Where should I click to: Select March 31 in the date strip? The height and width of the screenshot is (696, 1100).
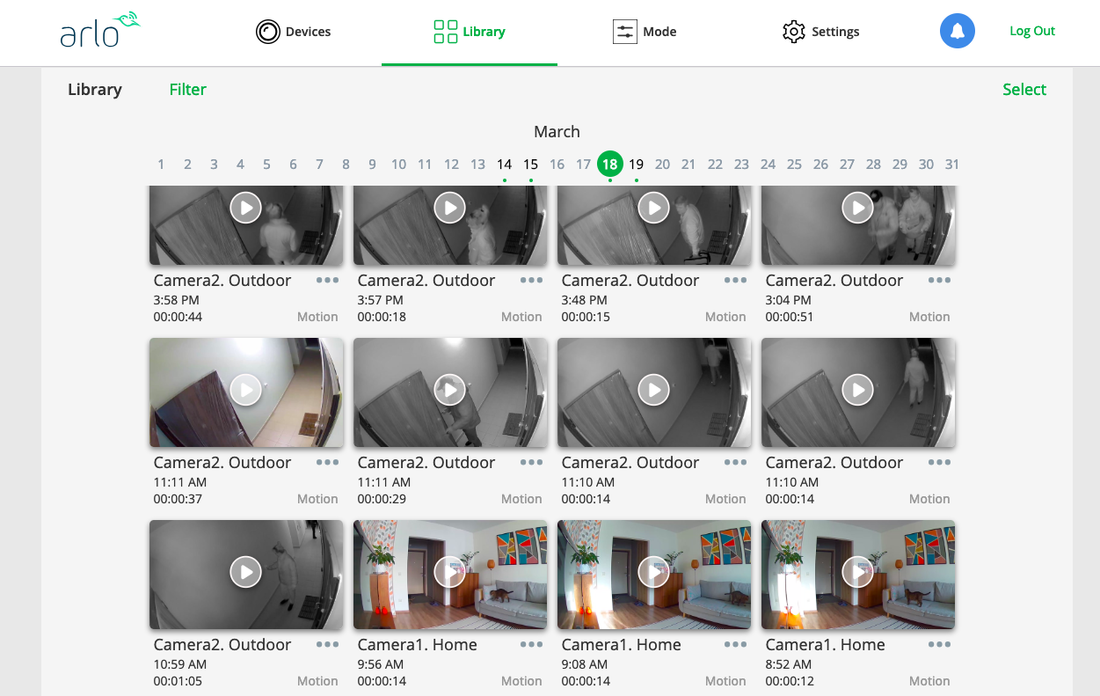(952, 164)
